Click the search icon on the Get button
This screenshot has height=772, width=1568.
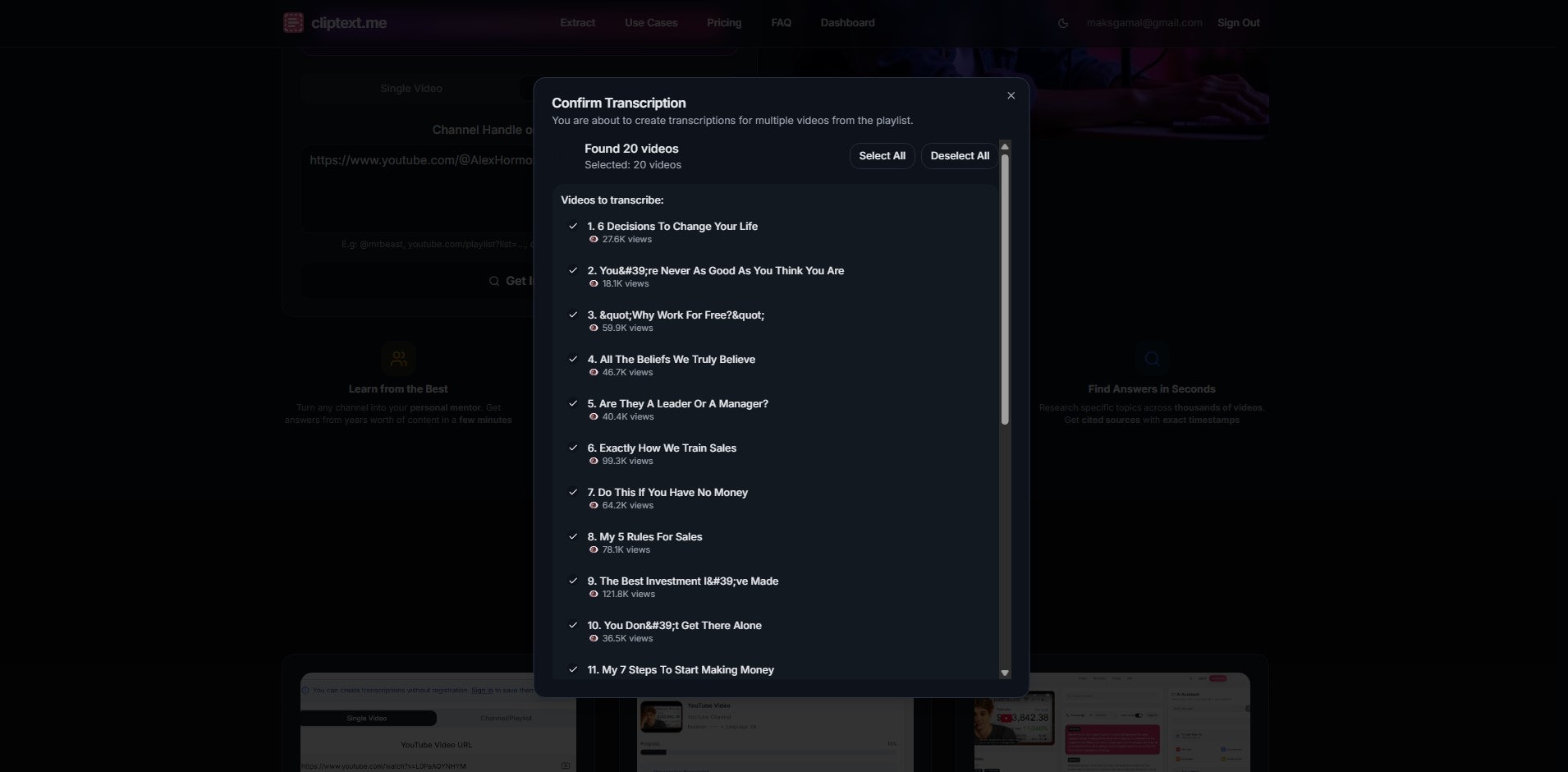point(494,281)
